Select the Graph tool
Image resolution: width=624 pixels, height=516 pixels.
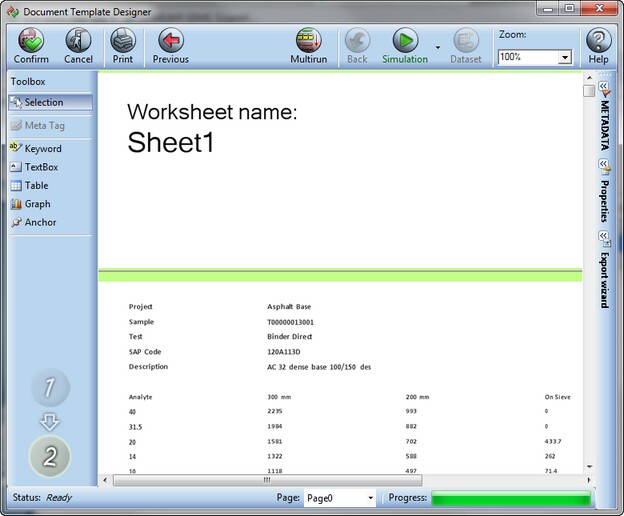[x=31, y=204]
